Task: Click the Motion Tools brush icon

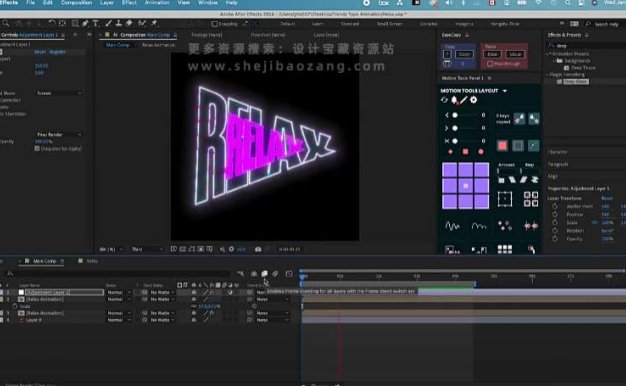Action: click(x=464, y=100)
